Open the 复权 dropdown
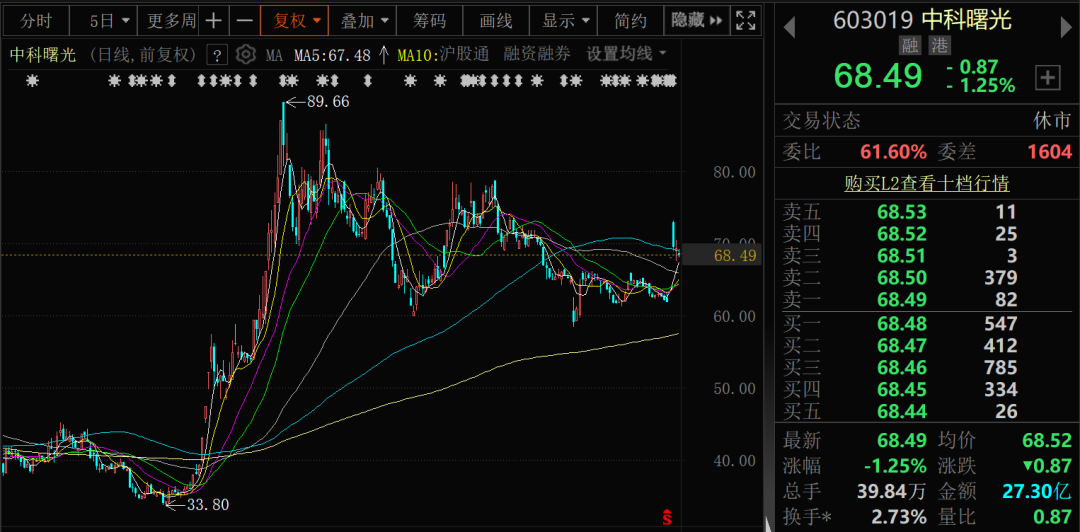1080x532 pixels. click(x=298, y=20)
